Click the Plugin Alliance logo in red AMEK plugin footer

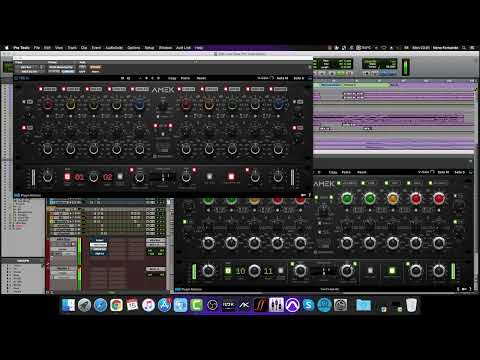click(28, 195)
